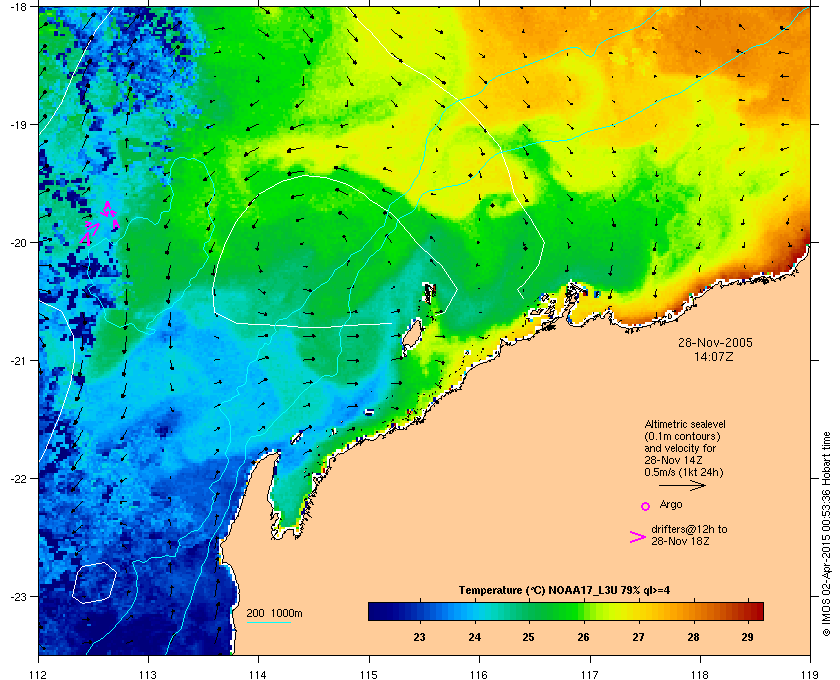Click the longitude axis label 115
Viewport: 840px width, 680px height.
(369, 674)
